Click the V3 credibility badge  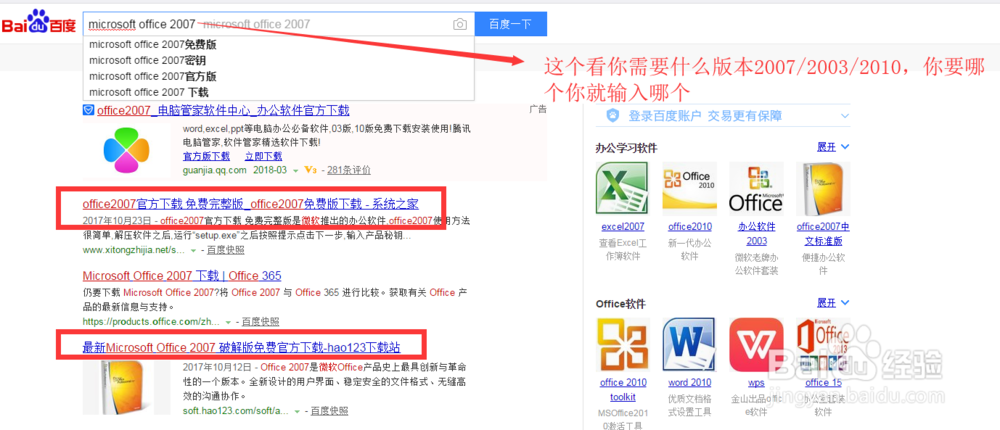311,170
